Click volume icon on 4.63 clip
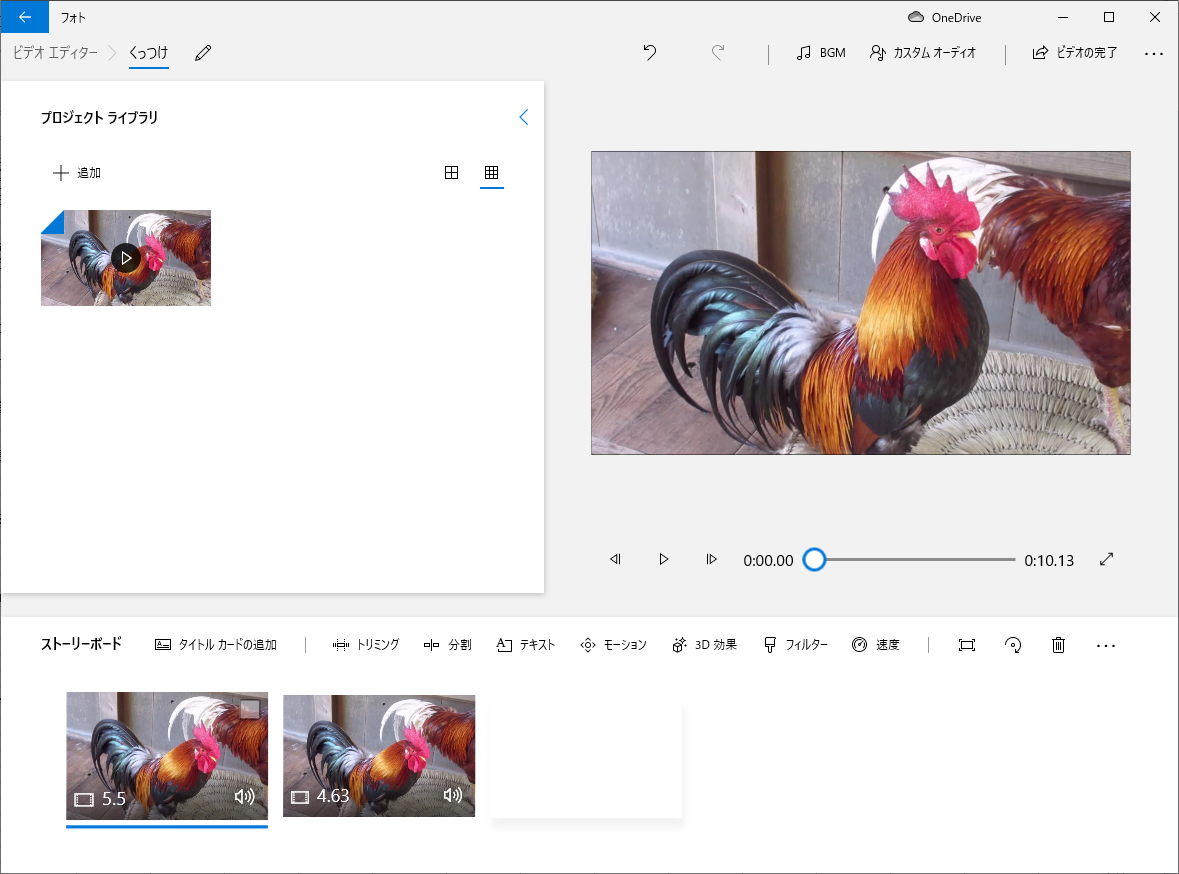Image resolution: width=1179 pixels, height=874 pixels. point(453,795)
